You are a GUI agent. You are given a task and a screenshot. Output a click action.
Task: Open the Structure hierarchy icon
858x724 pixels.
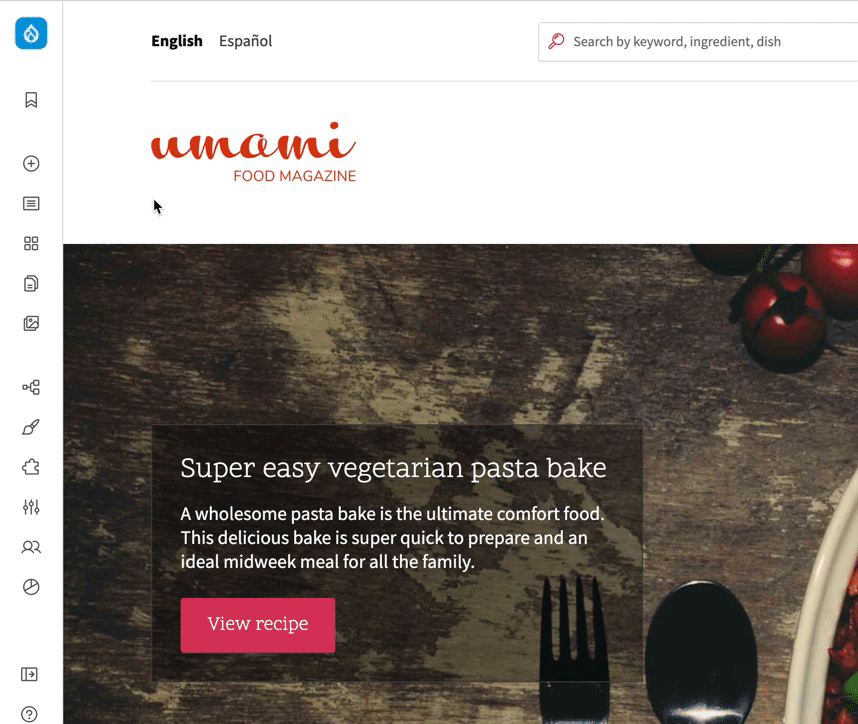(31, 387)
